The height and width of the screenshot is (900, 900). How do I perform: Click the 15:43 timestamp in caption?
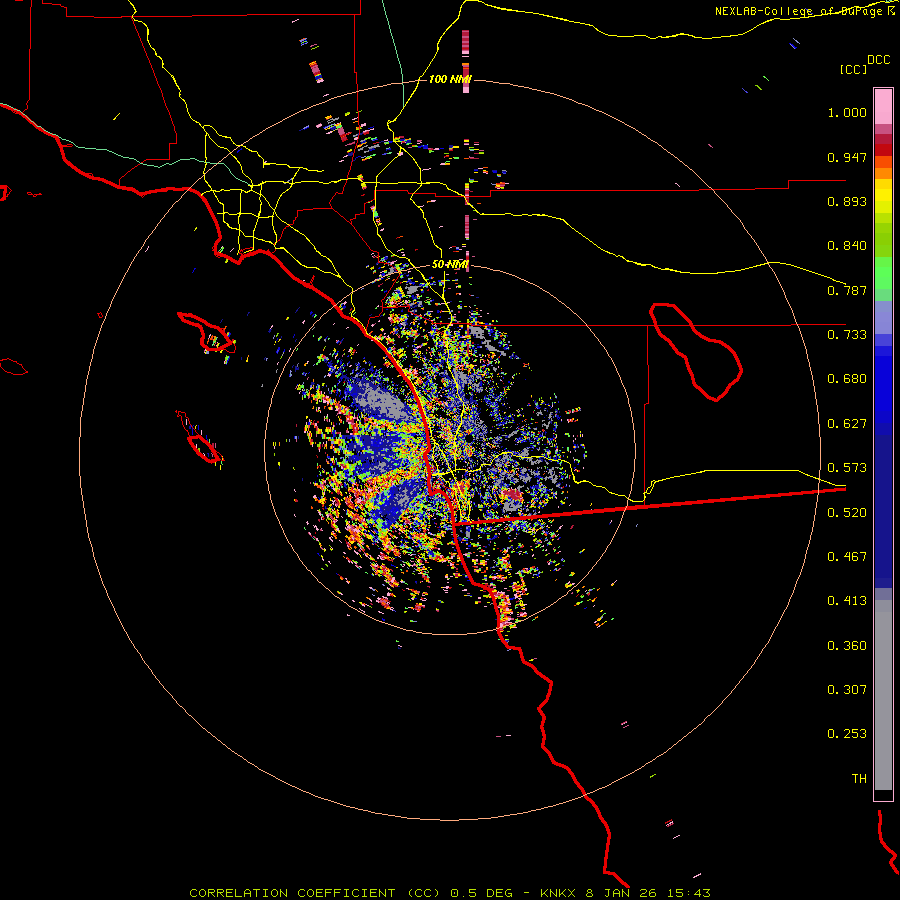(x=691, y=893)
